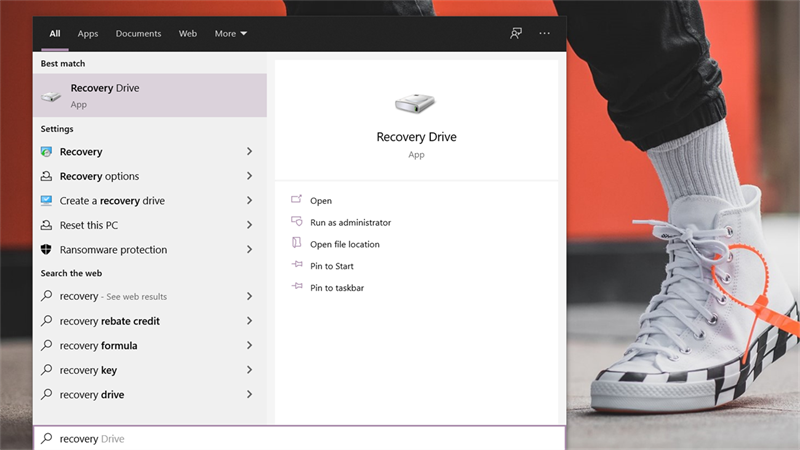The image size is (800, 450).
Task: Click the Pin to Start pin icon
Action: 297,264
